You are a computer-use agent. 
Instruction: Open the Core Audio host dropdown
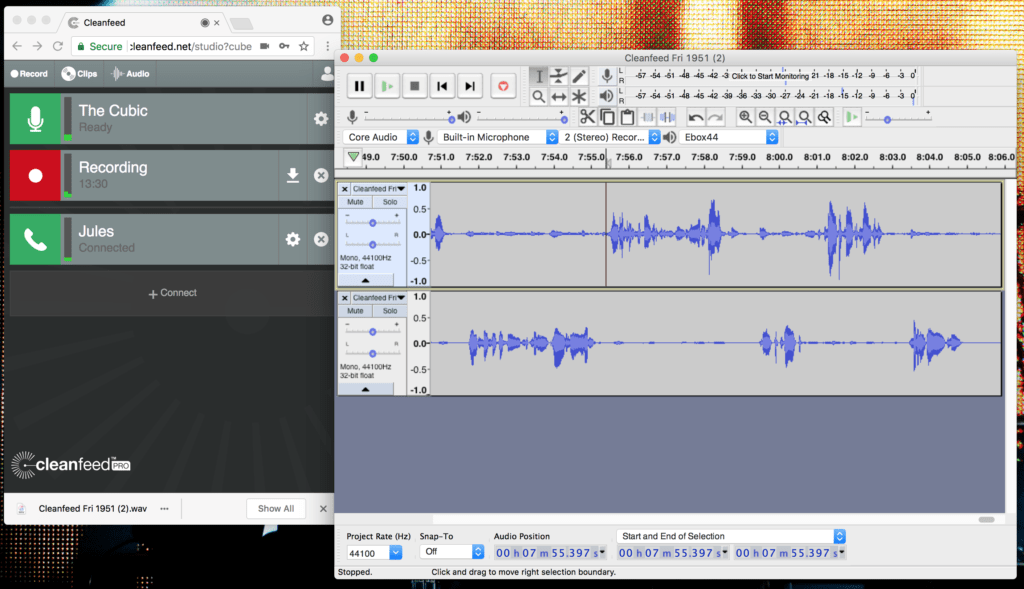point(381,137)
